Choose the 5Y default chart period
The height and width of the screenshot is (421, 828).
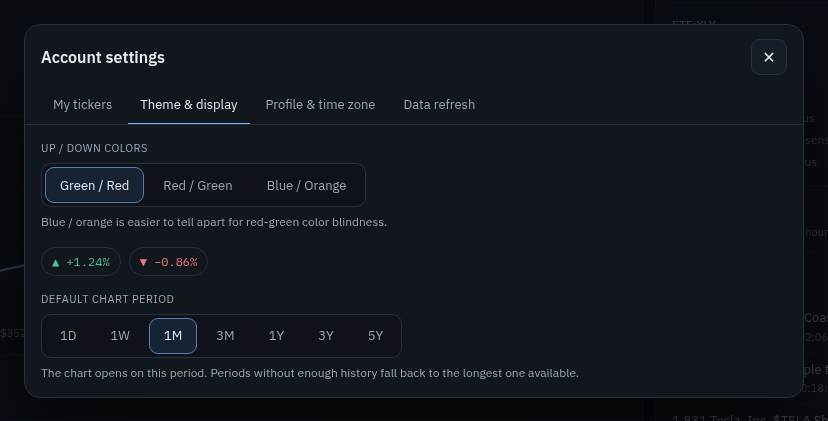pos(375,336)
